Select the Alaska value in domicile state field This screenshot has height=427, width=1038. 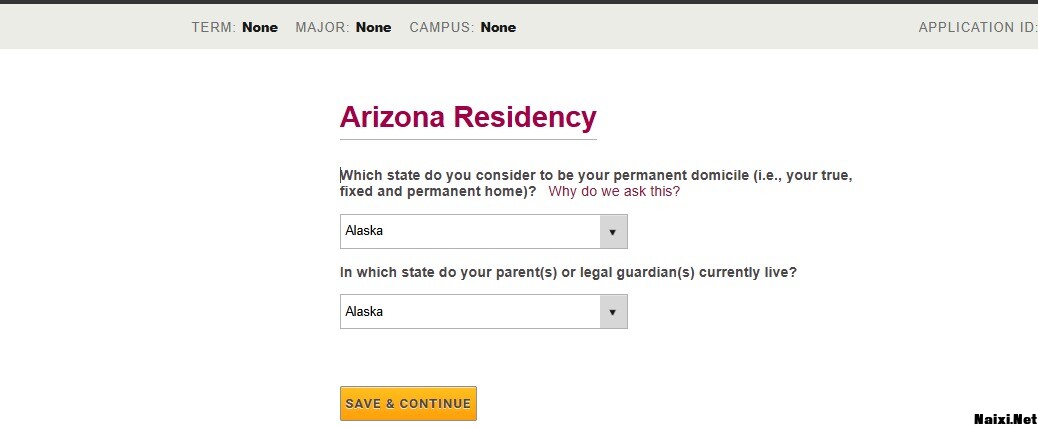pos(365,231)
